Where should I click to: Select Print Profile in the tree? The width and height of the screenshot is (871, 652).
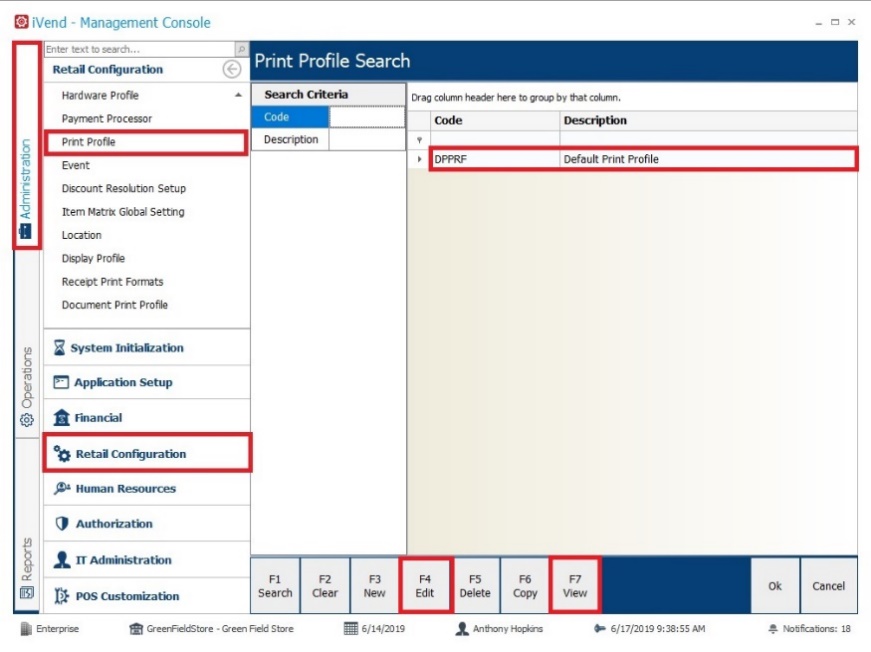[89, 142]
